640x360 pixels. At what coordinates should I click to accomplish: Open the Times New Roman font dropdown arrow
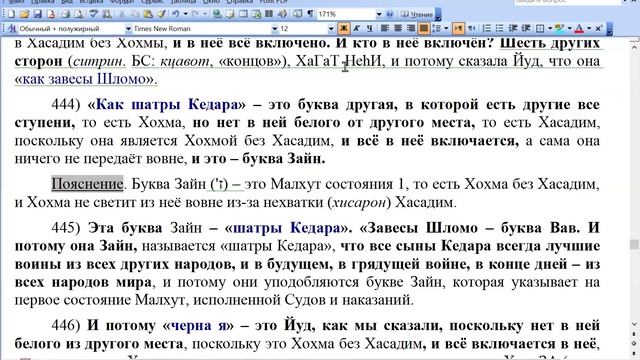click(275, 29)
